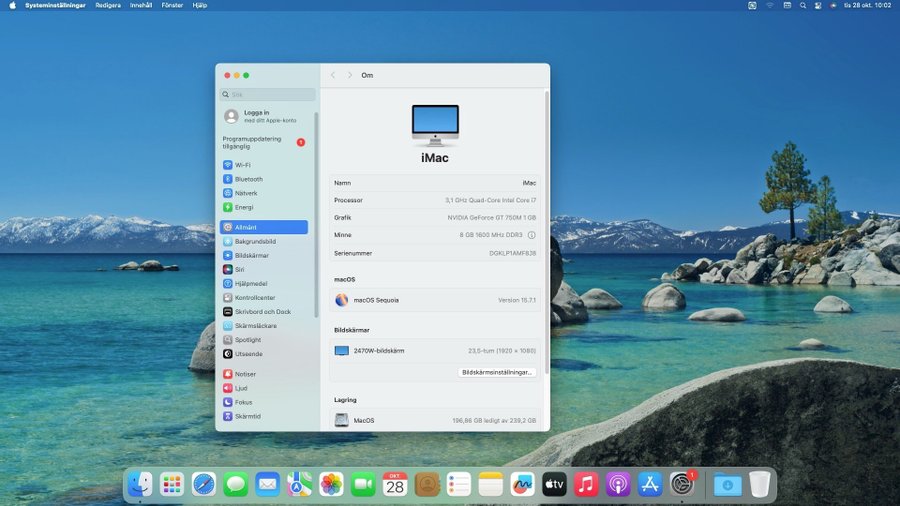
Task: Go back using the left chevron arrow
Action: [333, 75]
